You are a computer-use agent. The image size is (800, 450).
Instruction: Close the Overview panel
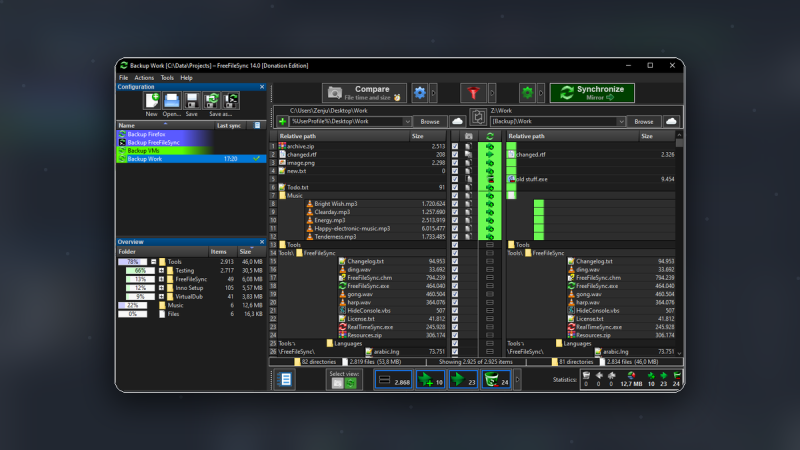[262, 242]
